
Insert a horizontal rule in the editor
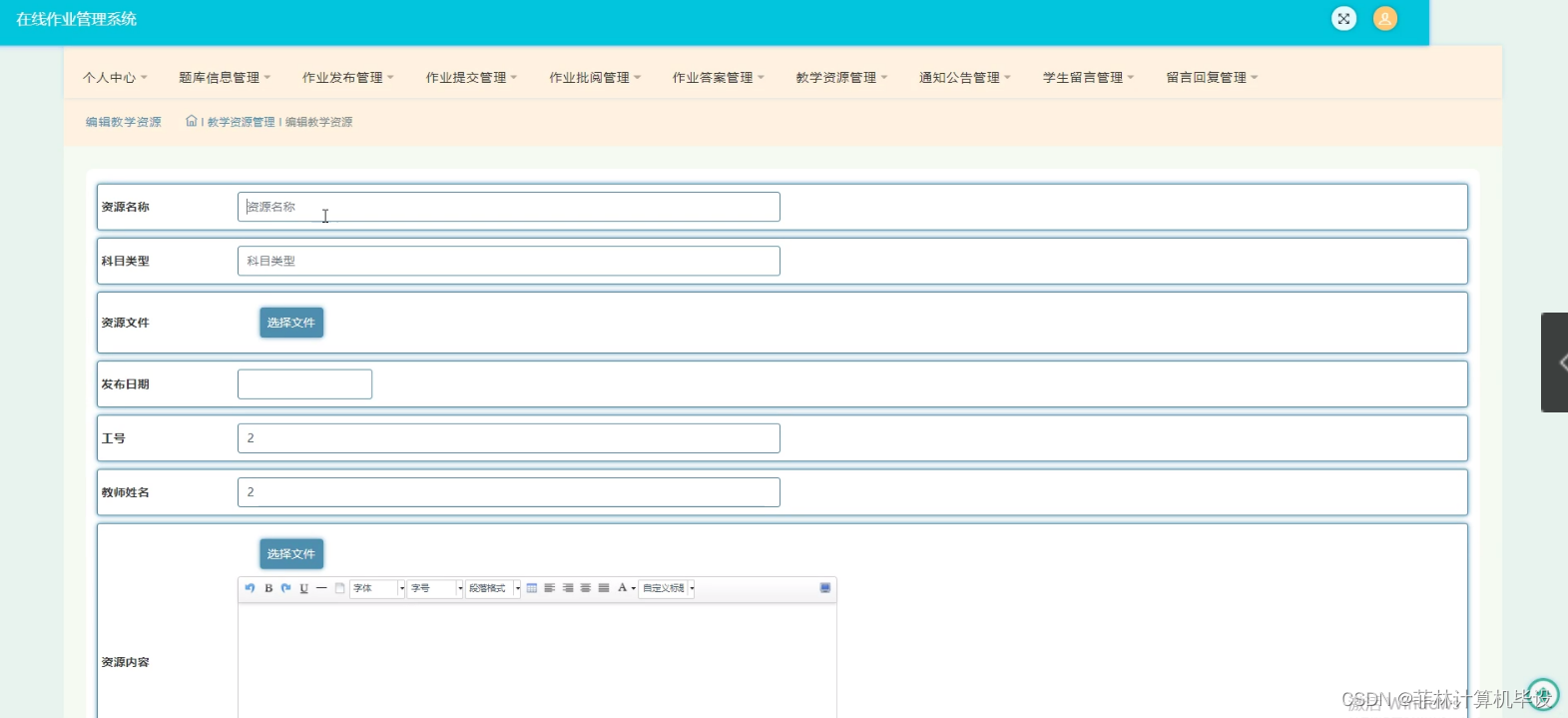click(321, 588)
